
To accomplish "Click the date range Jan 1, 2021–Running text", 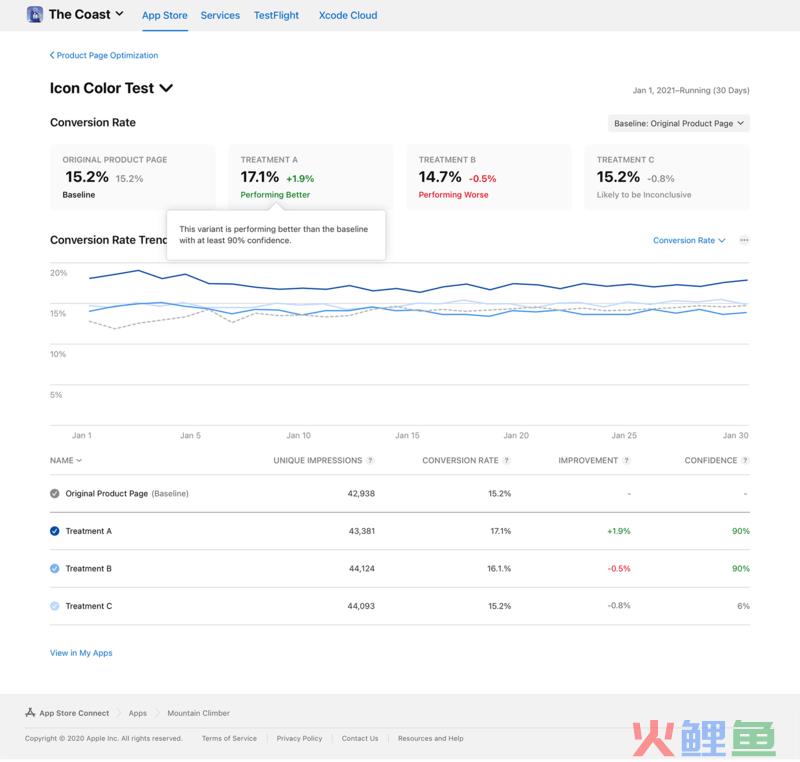I will pyautogui.click(x=691, y=90).
